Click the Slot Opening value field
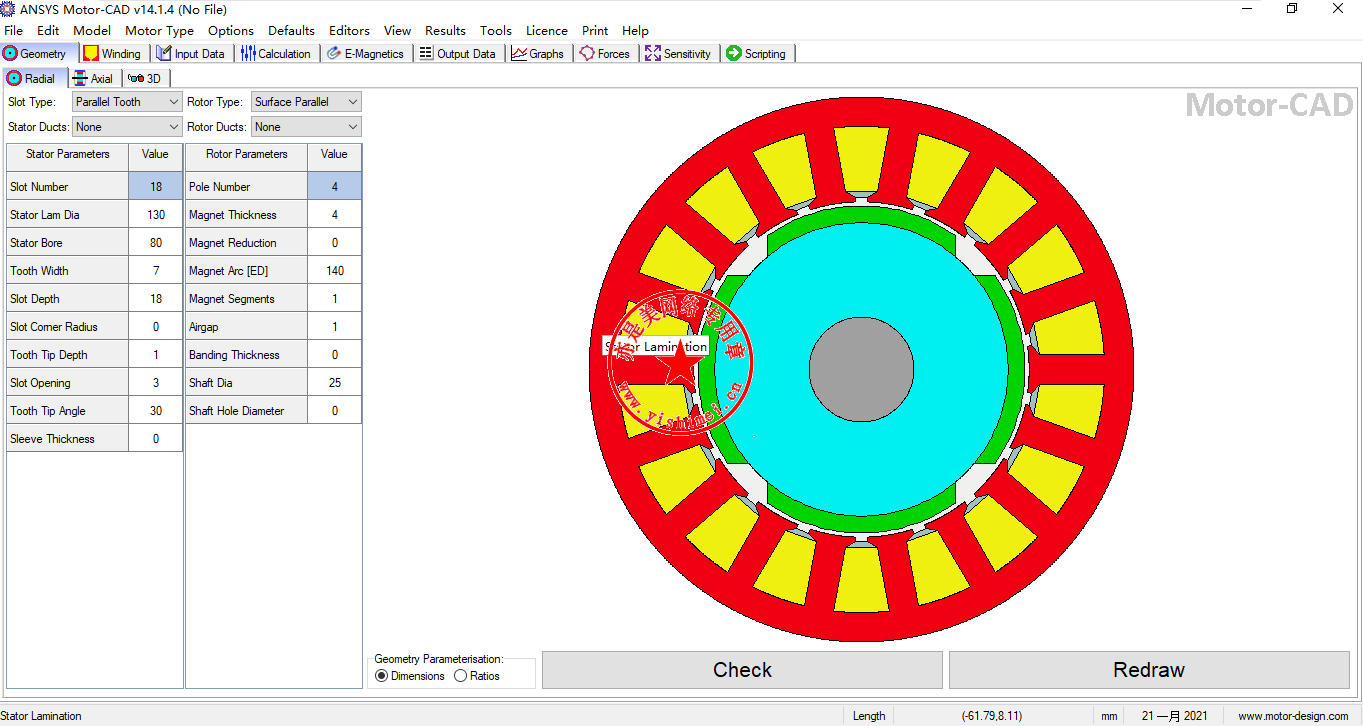Viewport: 1363px width, 726px height. pyautogui.click(x=156, y=383)
